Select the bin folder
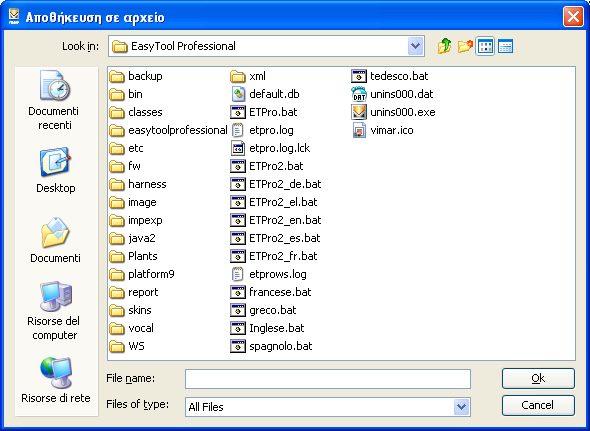590x431 pixels. point(126,94)
